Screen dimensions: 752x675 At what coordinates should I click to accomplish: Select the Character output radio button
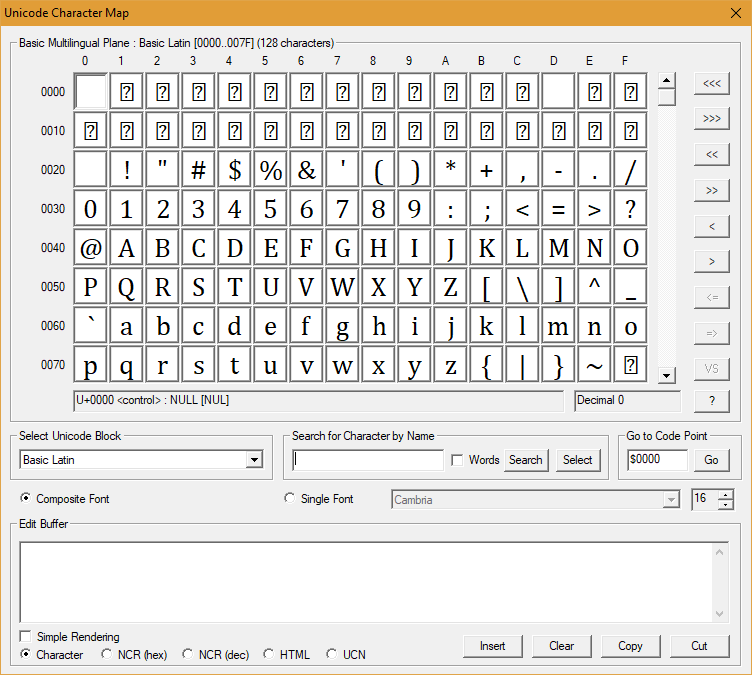click(25, 654)
